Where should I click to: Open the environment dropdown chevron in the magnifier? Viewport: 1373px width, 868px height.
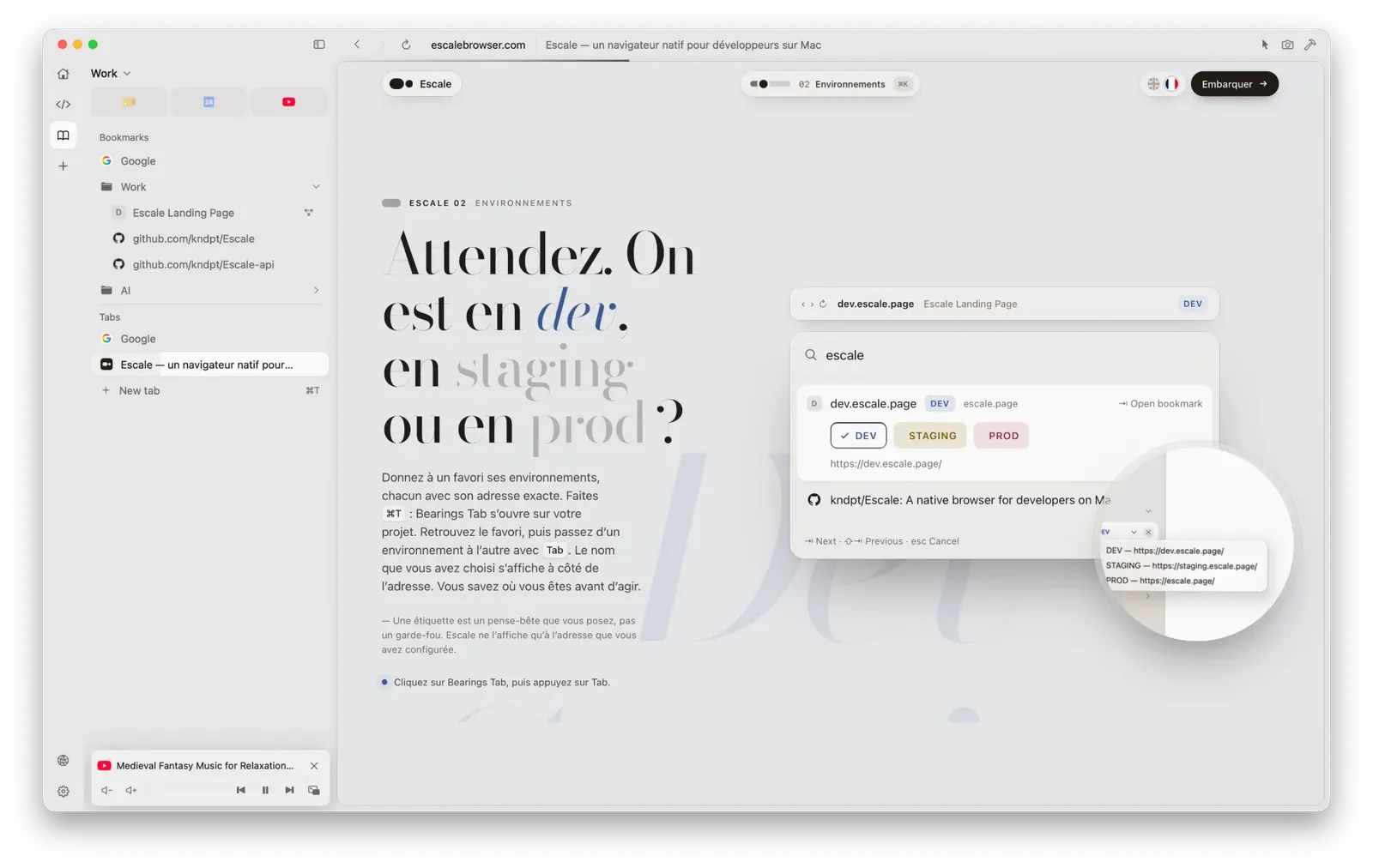pos(1134,533)
